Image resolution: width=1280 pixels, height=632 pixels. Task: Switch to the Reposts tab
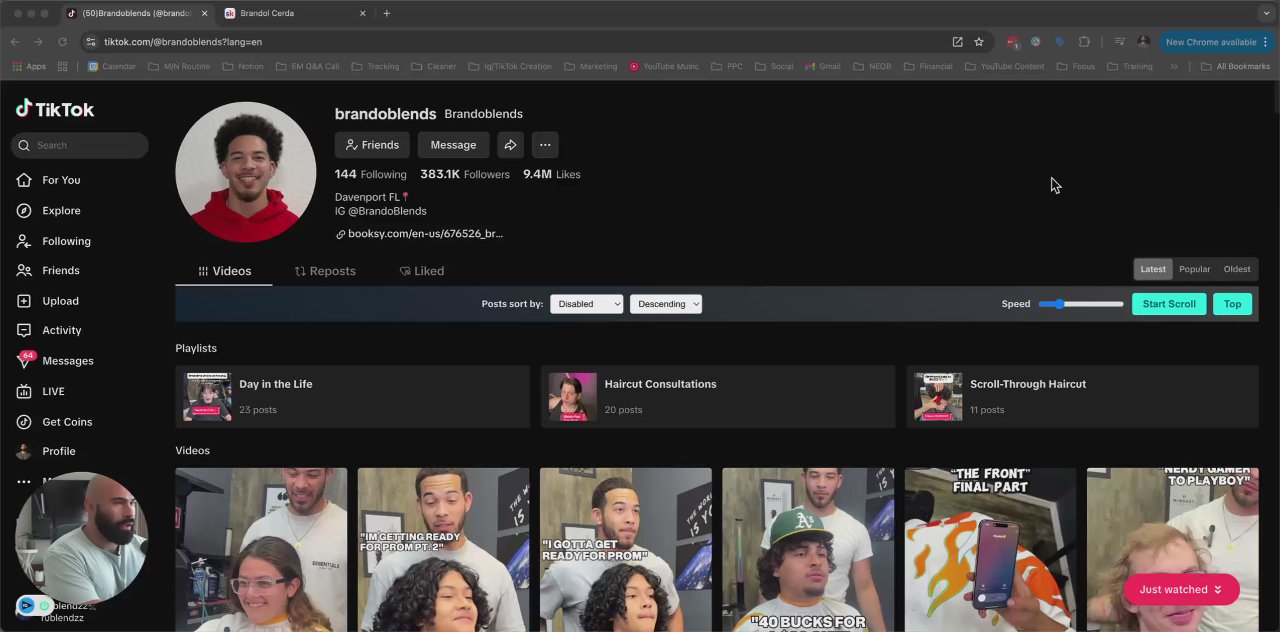(325, 271)
